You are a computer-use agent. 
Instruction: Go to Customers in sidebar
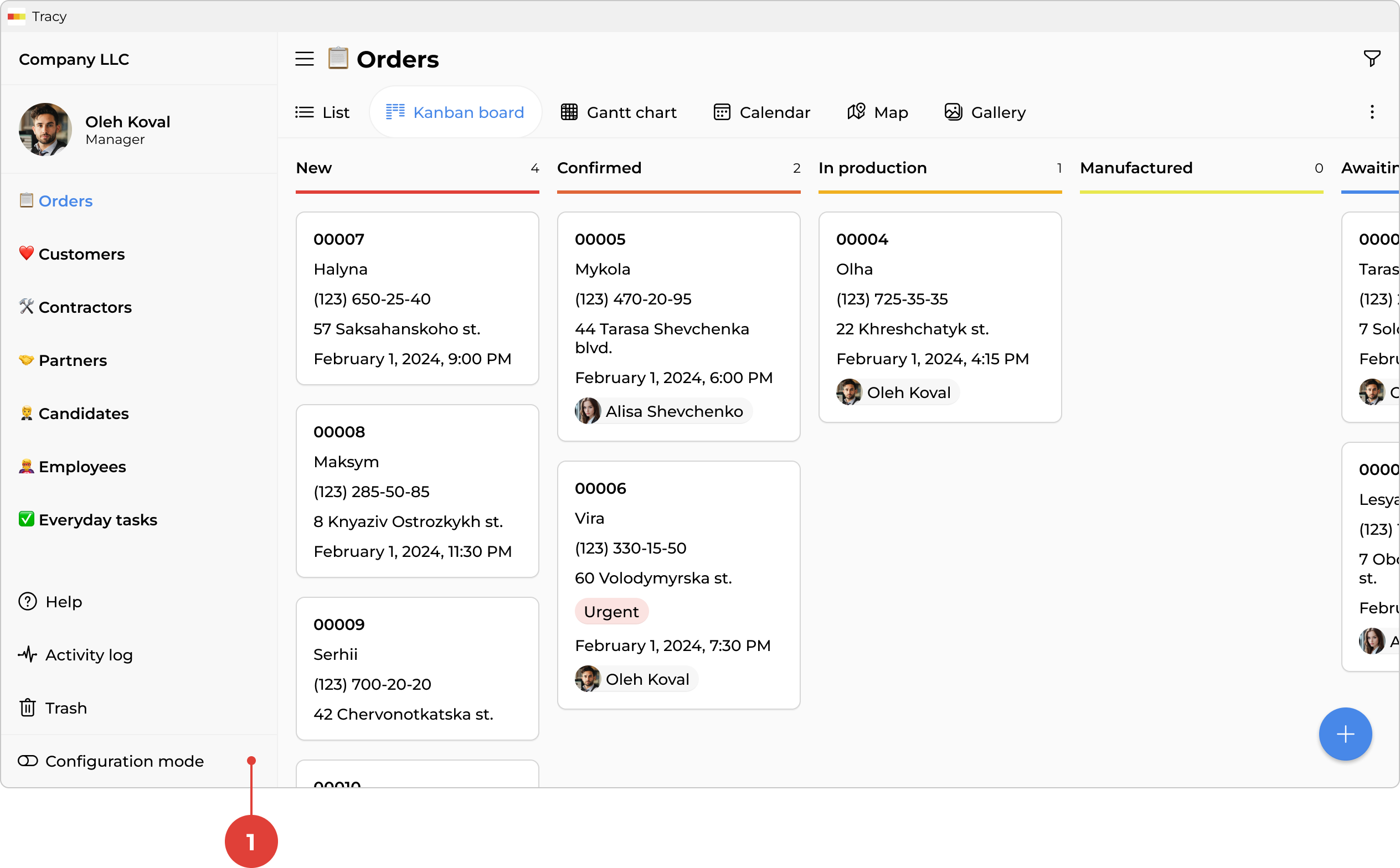coord(81,254)
